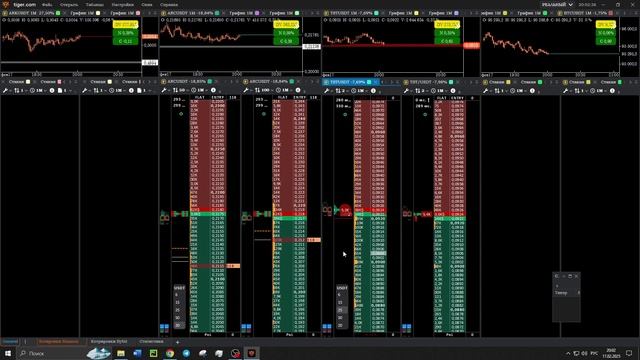This screenshot has height=360, width=640.
Task: Open Telegram from the taskbar
Action: pyautogui.click(x=186, y=353)
